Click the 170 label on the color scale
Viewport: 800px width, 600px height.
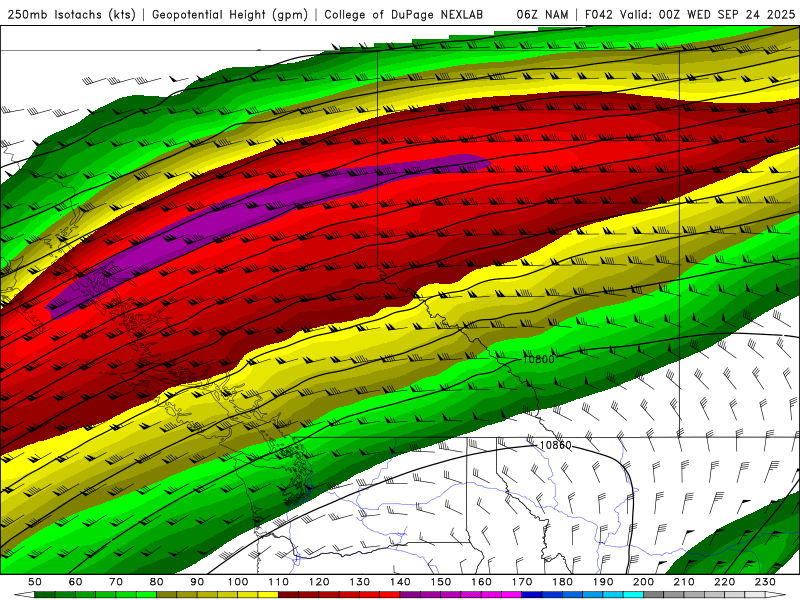pos(522,582)
